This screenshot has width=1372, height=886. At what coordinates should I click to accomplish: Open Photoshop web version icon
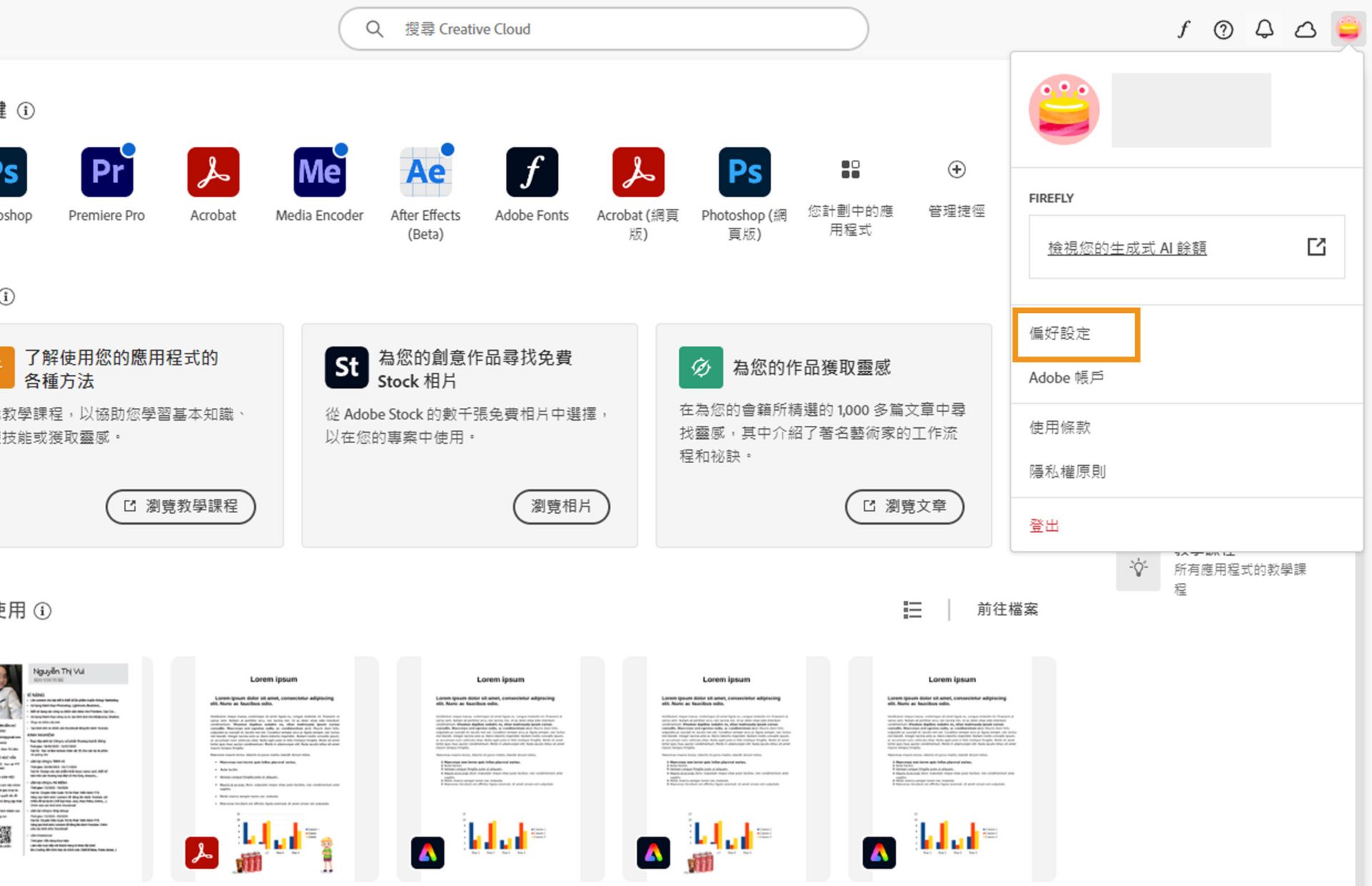coord(744,172)
